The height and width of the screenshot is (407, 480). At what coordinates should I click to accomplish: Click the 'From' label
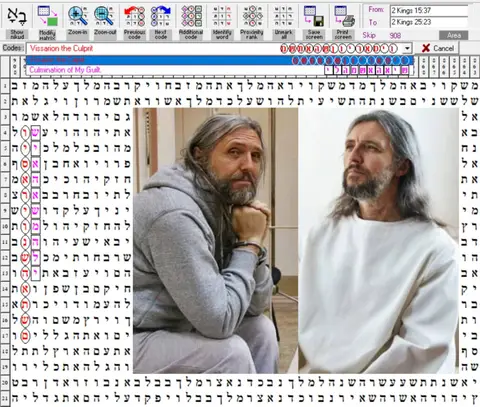376,10
